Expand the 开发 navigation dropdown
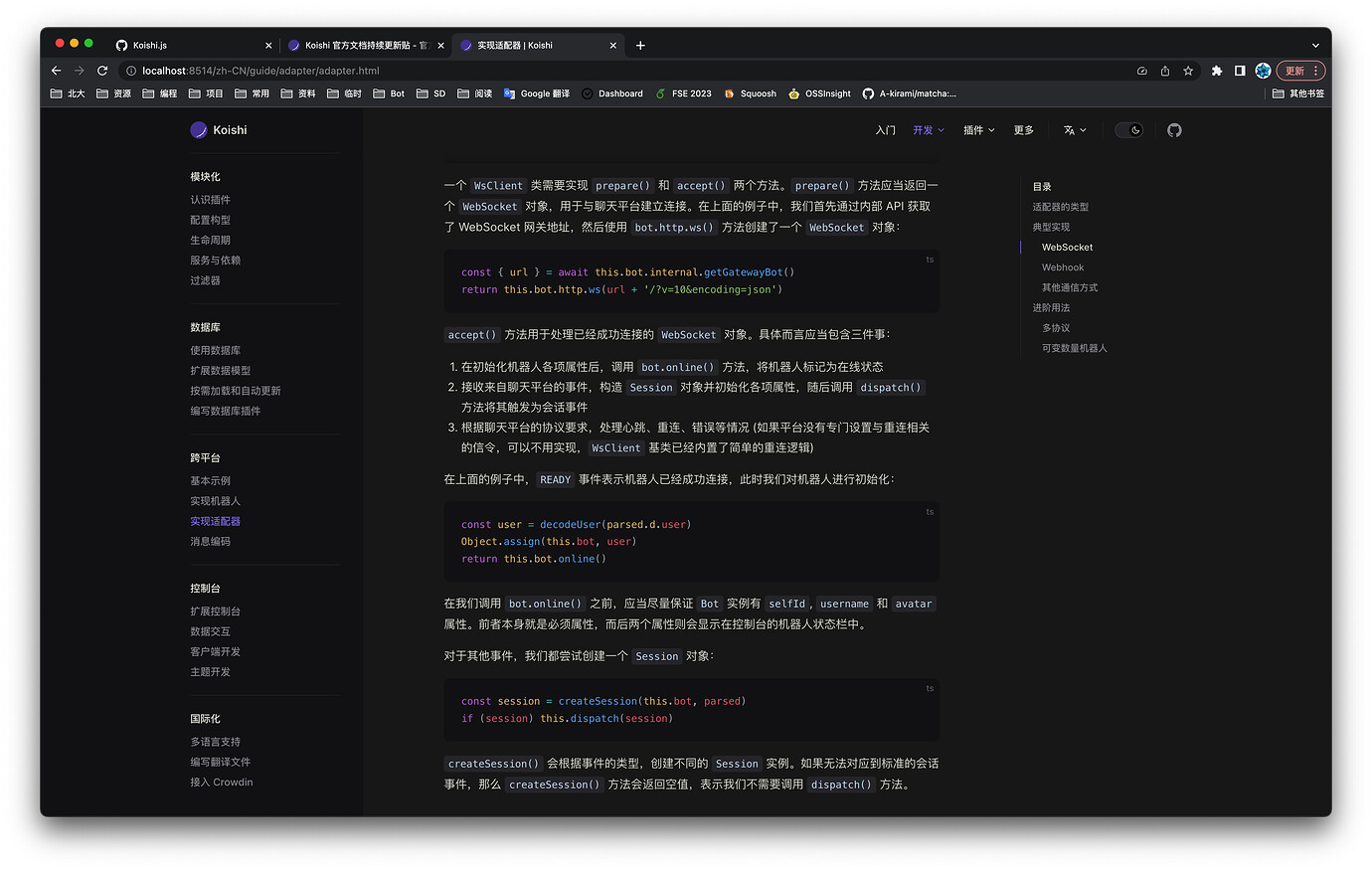Screen dimensions: 1372x869 (927, 129)
